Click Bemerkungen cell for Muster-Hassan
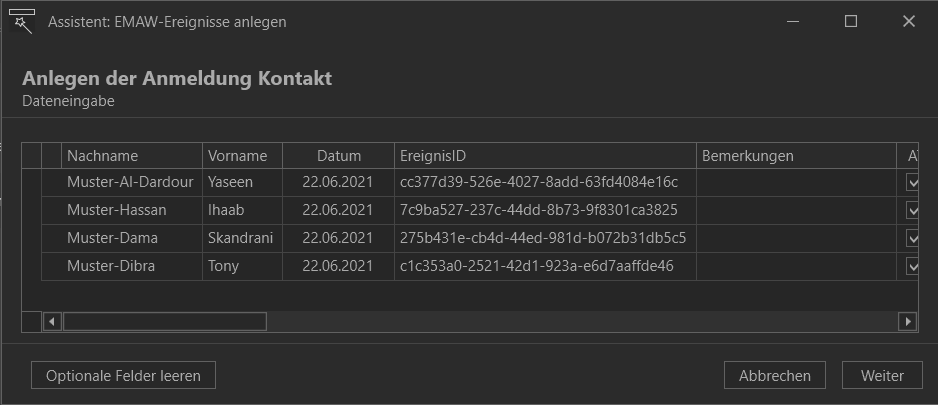The height and width of the screenshot is (405, 938). [x=796, y=211]
